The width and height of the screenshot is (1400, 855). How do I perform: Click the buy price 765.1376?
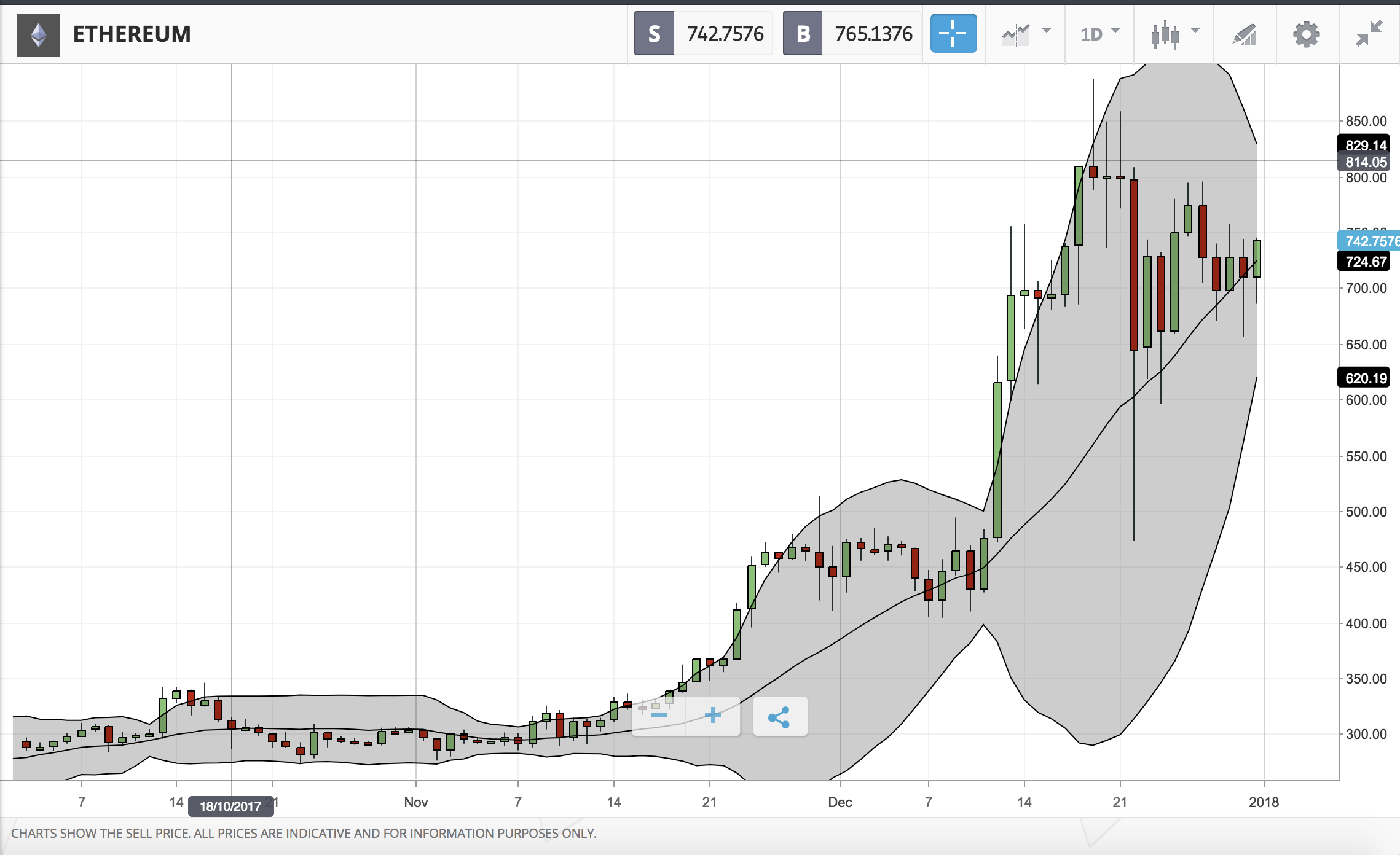873,34
